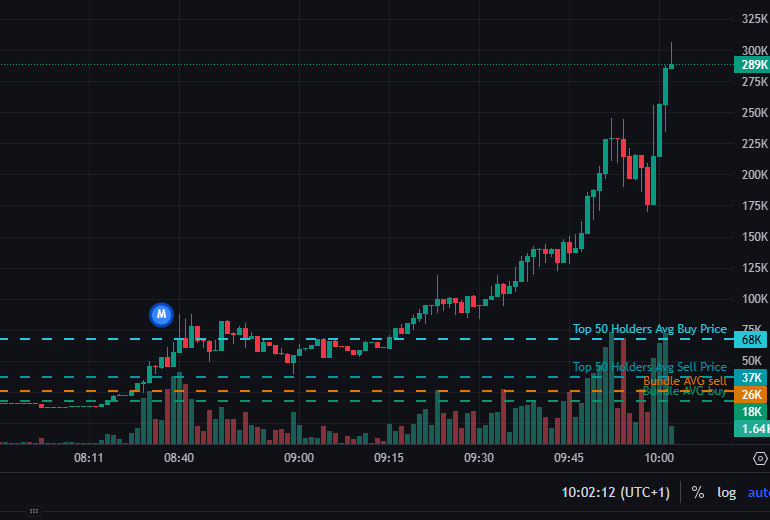
Task: Click the 37K teal price label
Action: (751, 378)
